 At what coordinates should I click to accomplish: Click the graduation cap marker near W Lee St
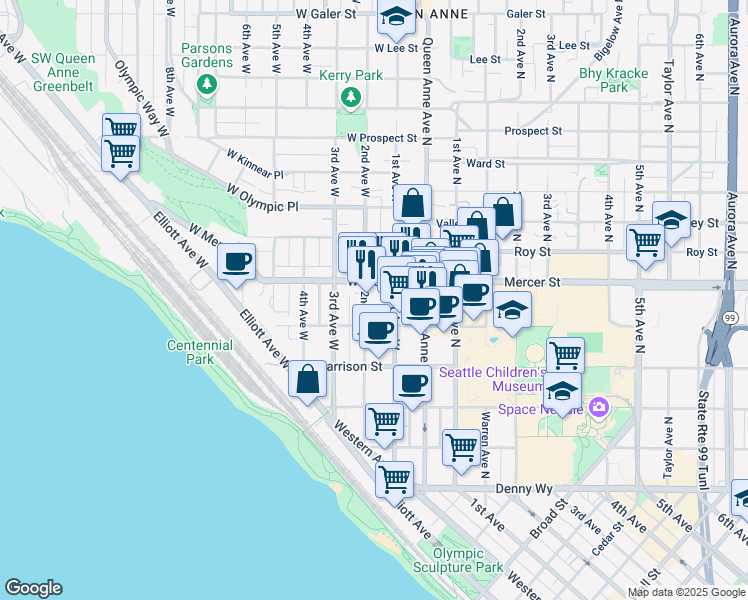396,17
